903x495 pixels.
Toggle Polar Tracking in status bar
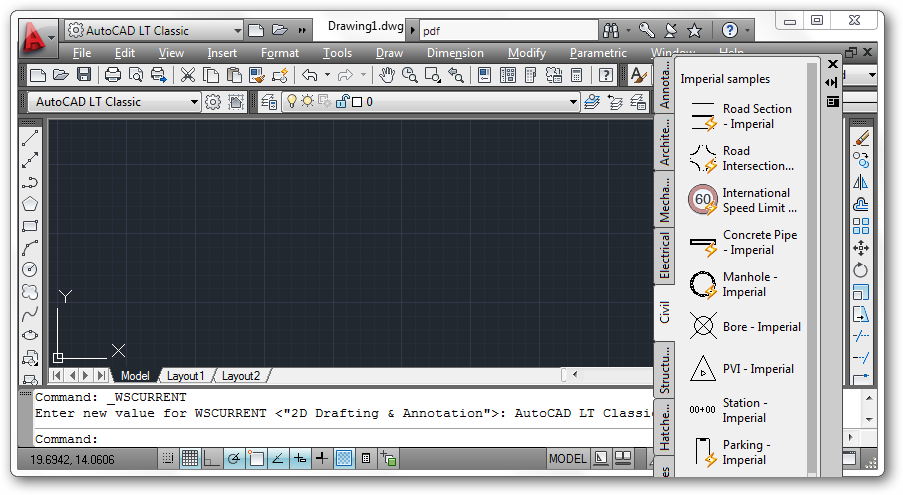pyautogui.click(x=233, y=458)
